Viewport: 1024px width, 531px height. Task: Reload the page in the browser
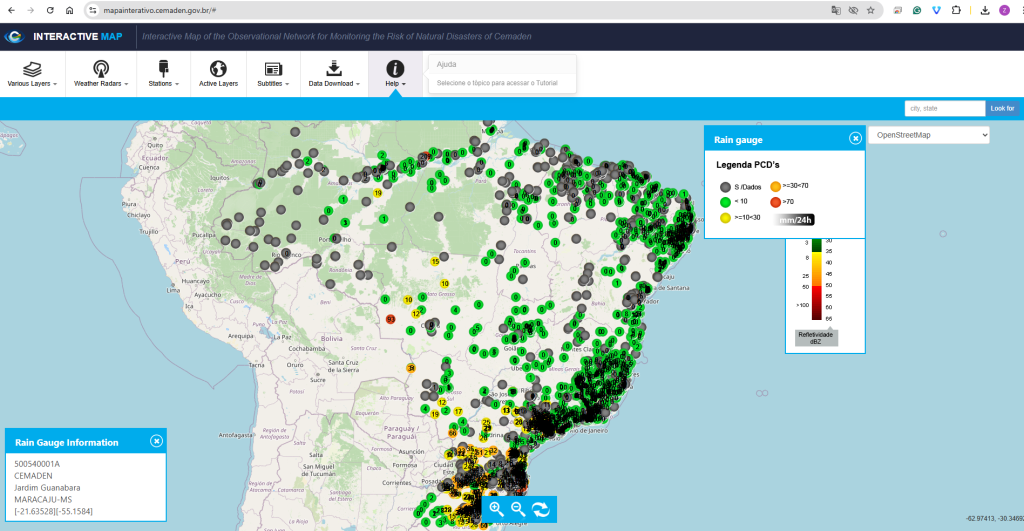click(50, 10)
